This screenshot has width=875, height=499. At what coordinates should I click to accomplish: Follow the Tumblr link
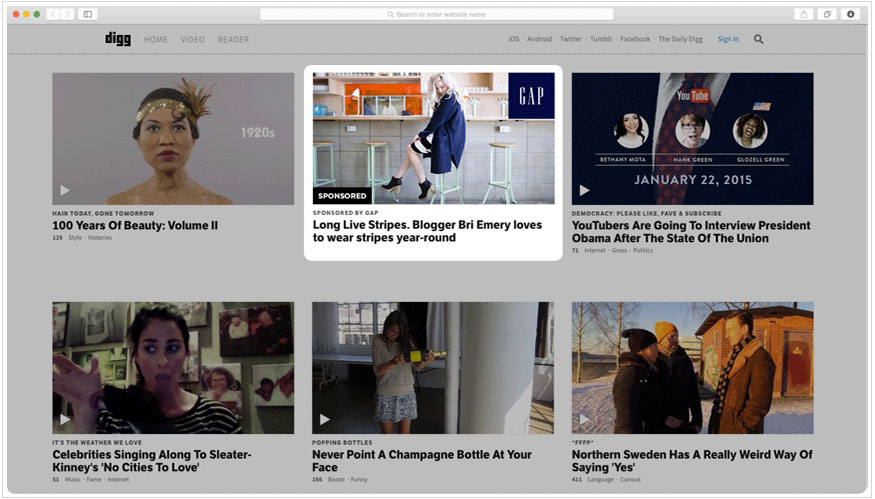[601, 39]
